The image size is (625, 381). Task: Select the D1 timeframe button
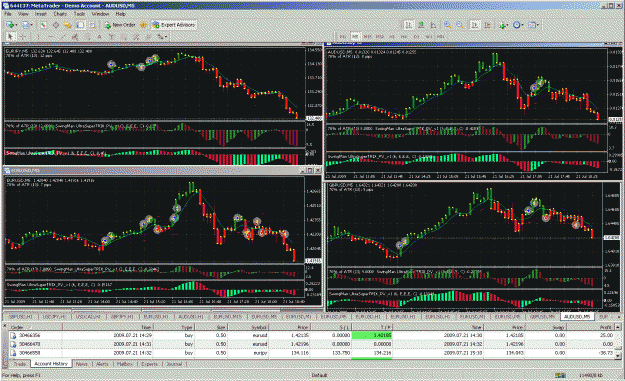(x=416, y=37)
